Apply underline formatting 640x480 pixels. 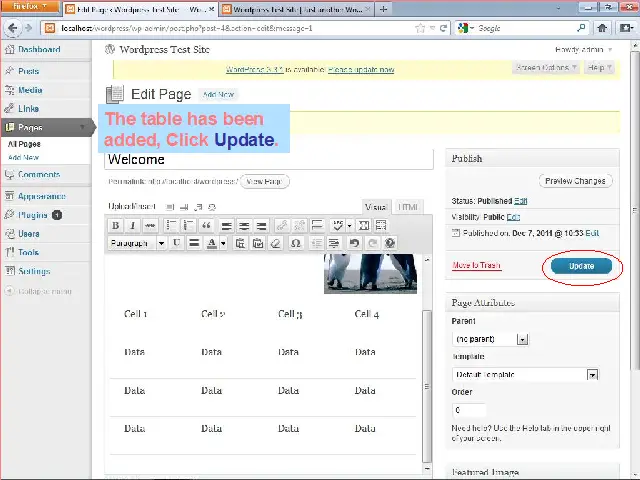click(x=176, y=243)
